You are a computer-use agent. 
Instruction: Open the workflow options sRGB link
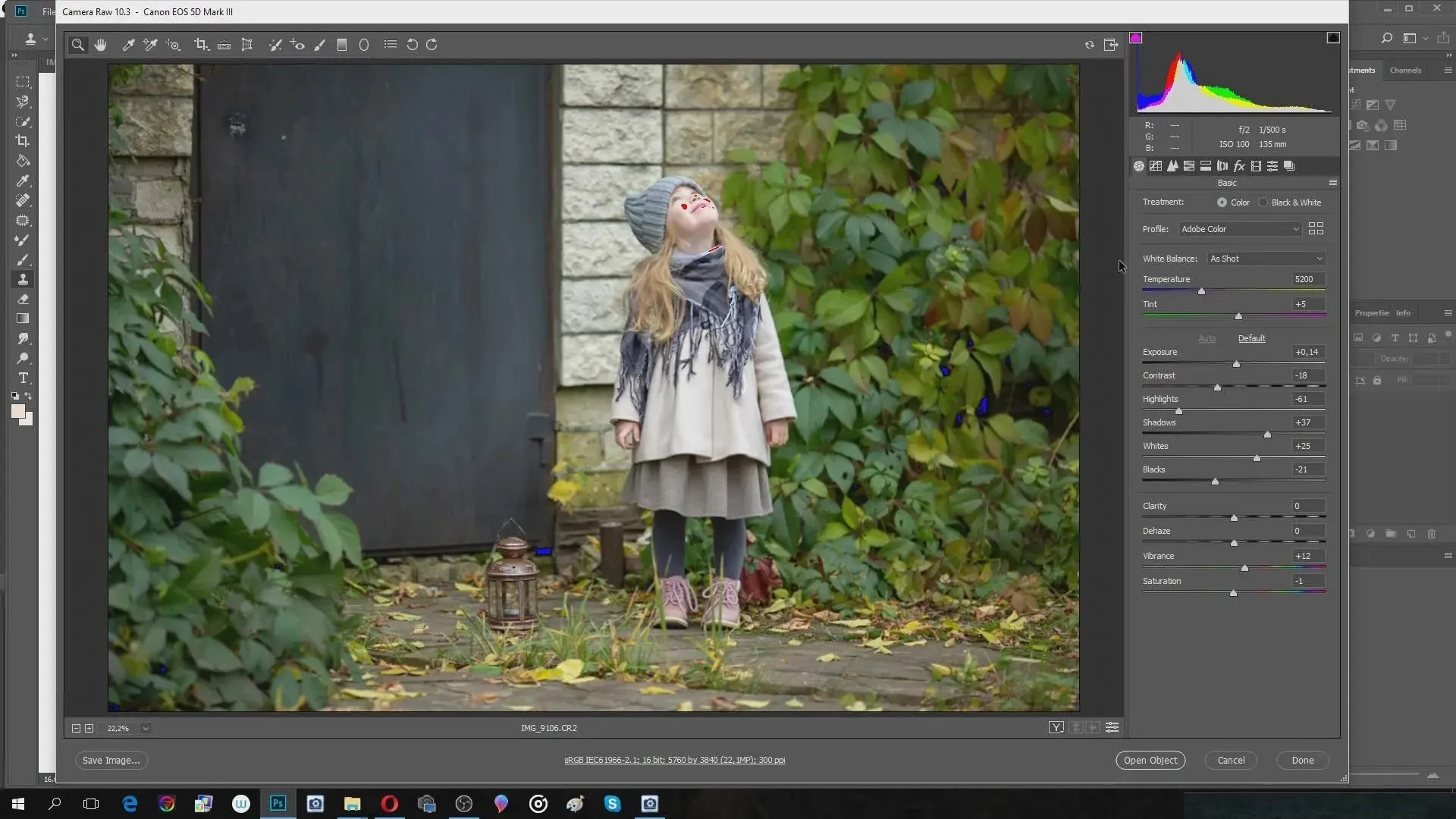click(x=674, y=760)
